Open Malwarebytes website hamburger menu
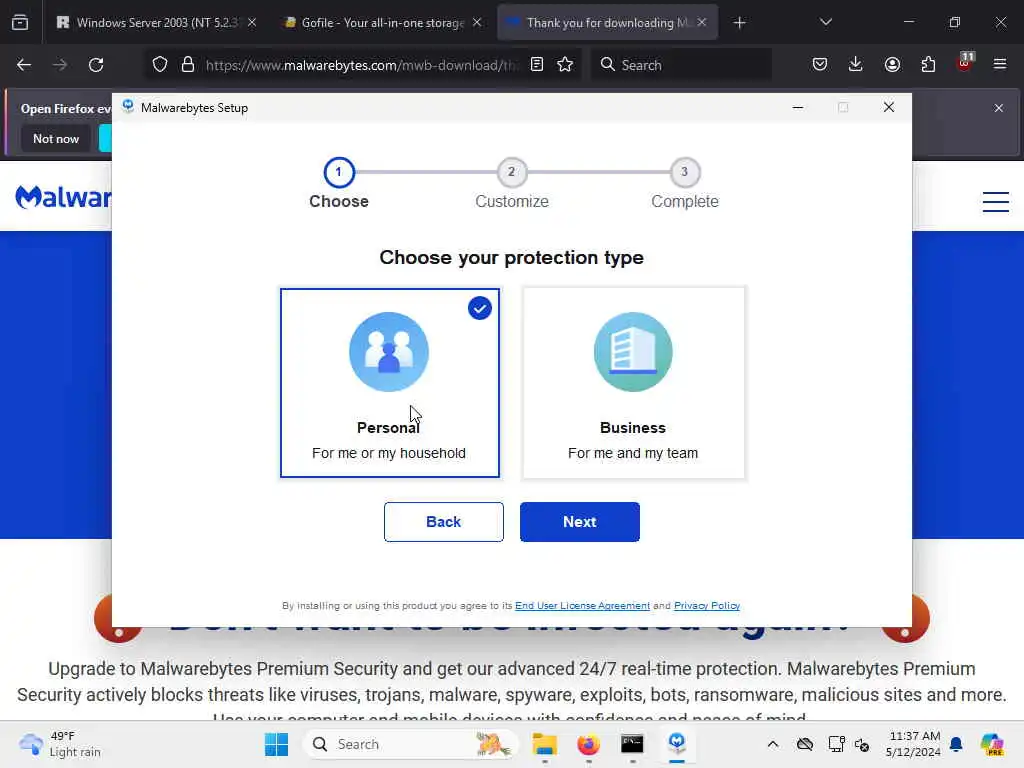The height and width of the screenshot is (768, 1024). (996, 202)
